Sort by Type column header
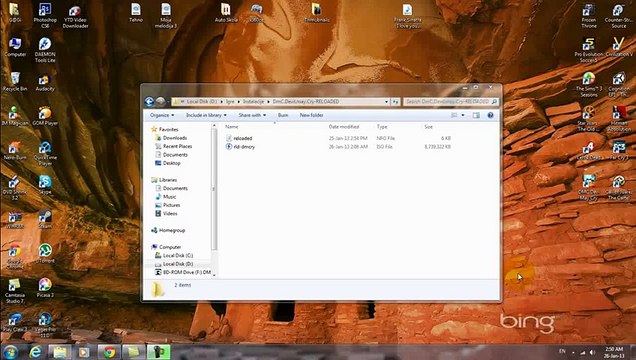The height and width of the screenshot is (360, 636). click(382, 127)
